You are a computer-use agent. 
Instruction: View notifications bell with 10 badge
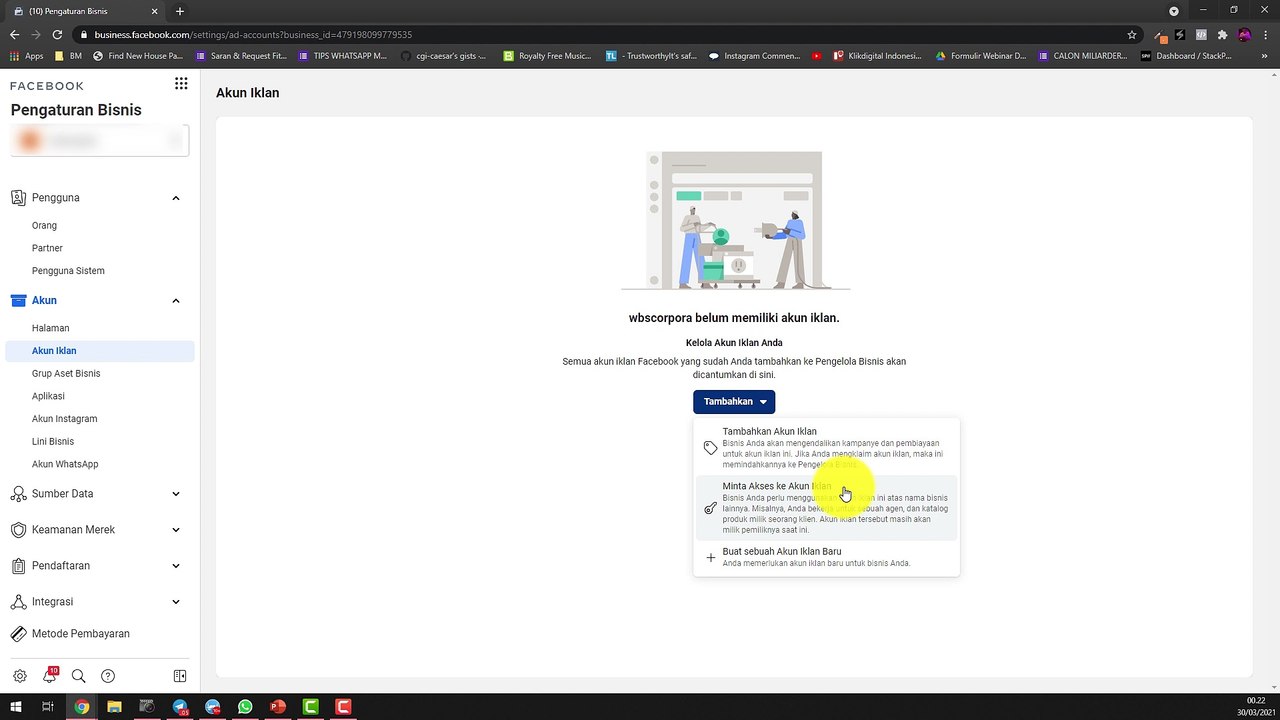tap(49, 676)
